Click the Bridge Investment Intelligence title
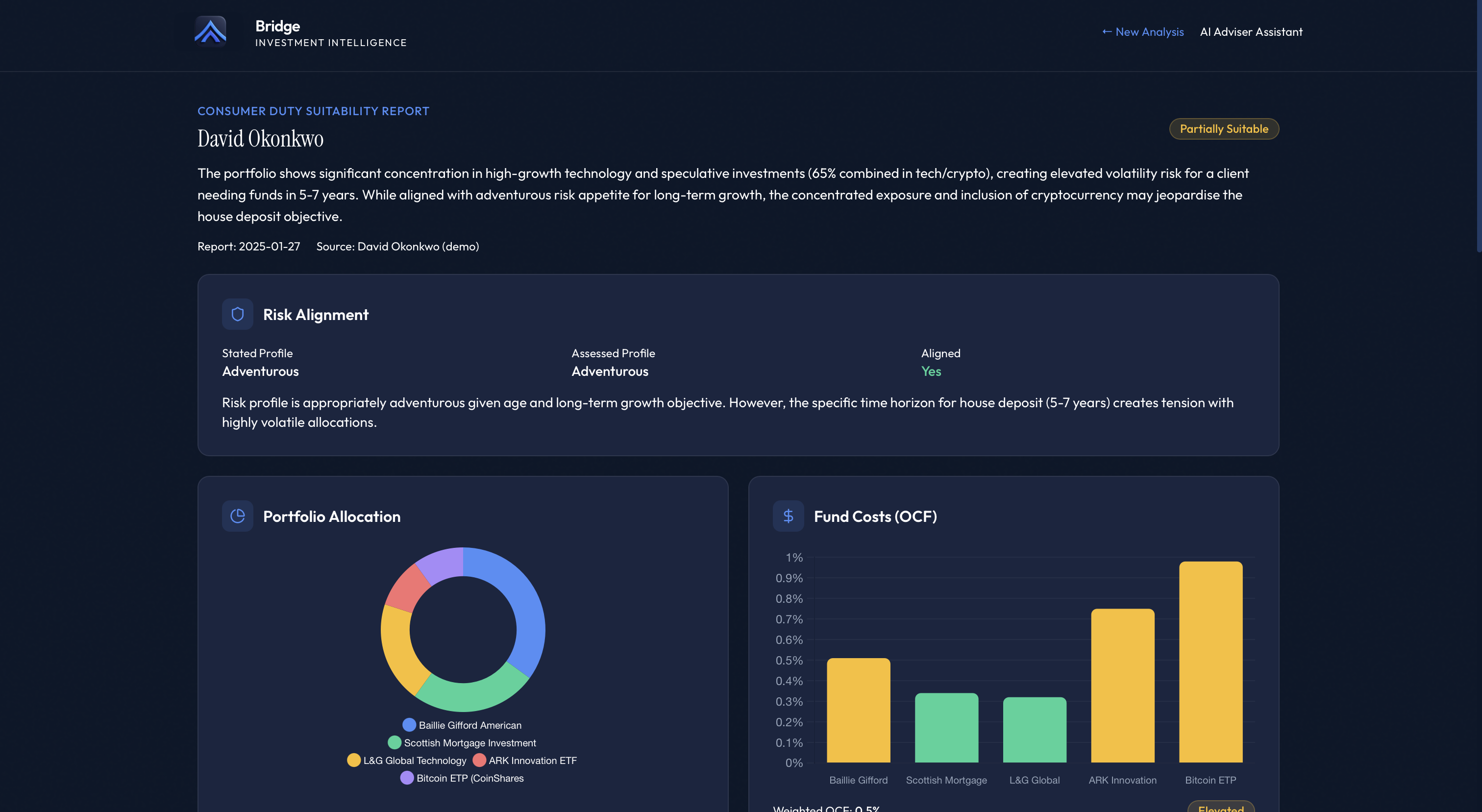Screen dimensions: 1482x812 click(x=330, y=33)
